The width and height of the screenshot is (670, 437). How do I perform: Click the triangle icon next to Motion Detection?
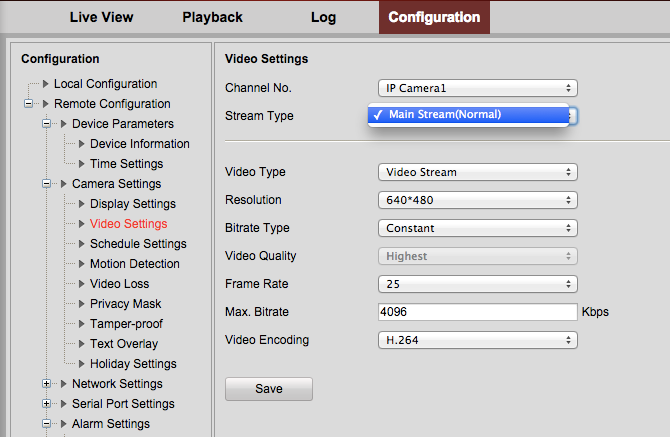[x=82, y=264]
